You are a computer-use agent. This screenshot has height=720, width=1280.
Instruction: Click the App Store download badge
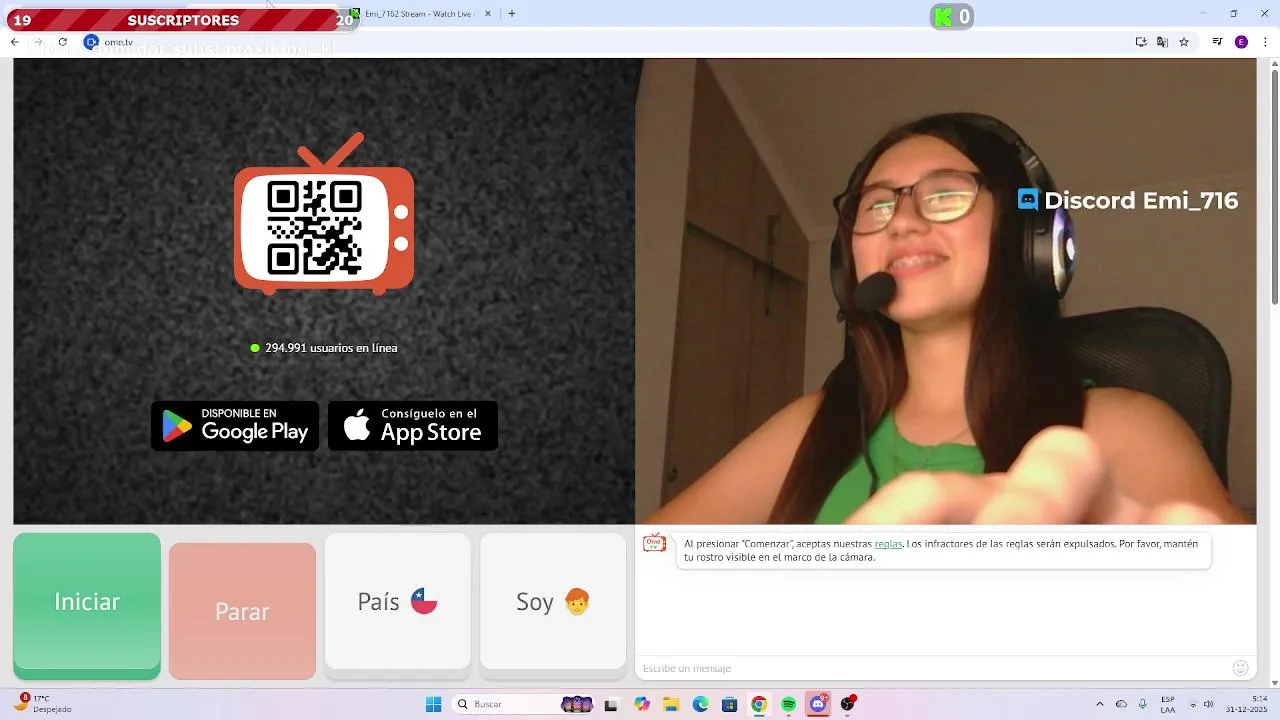[413, 426]
